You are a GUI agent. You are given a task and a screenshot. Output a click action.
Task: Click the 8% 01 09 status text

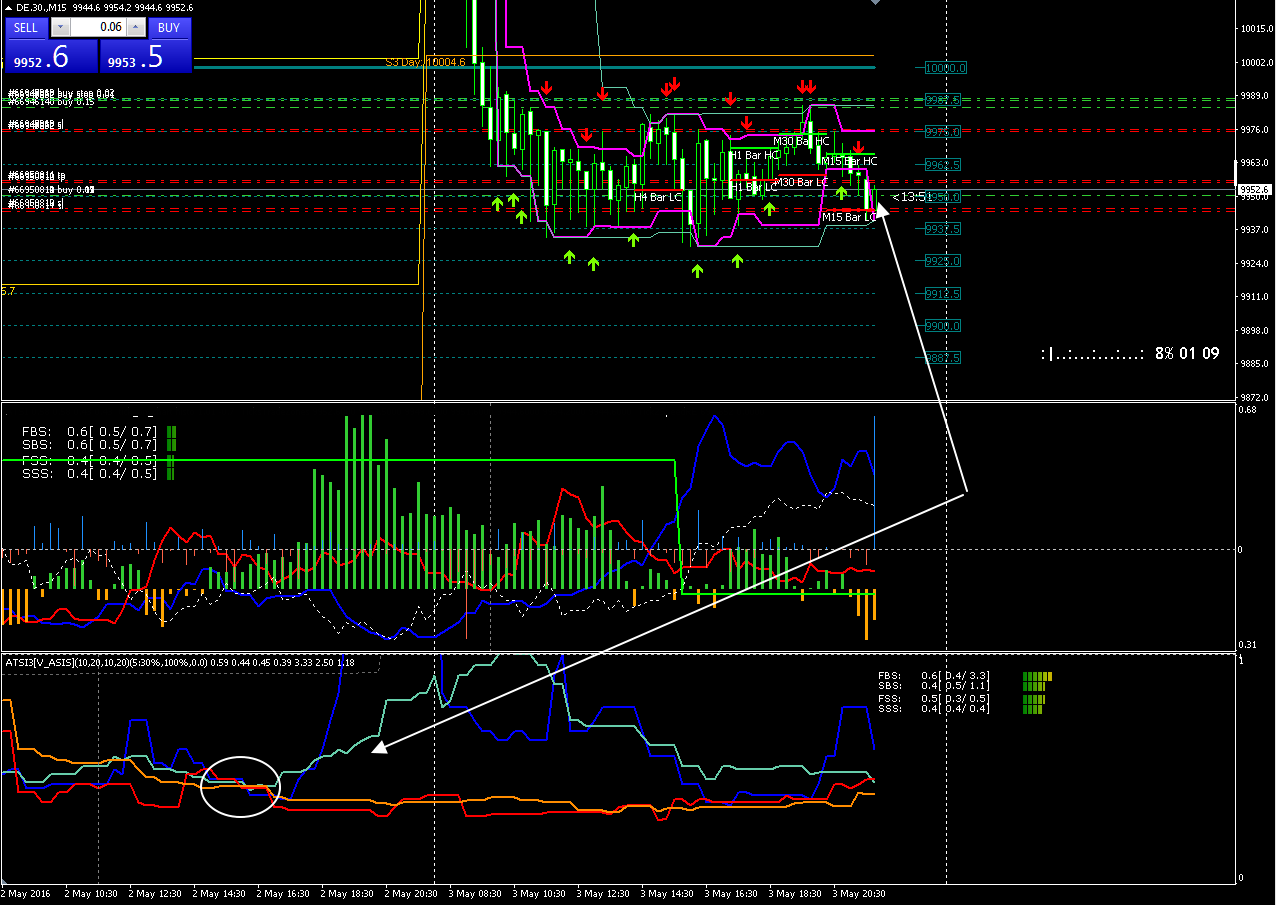coord(1187,353)
